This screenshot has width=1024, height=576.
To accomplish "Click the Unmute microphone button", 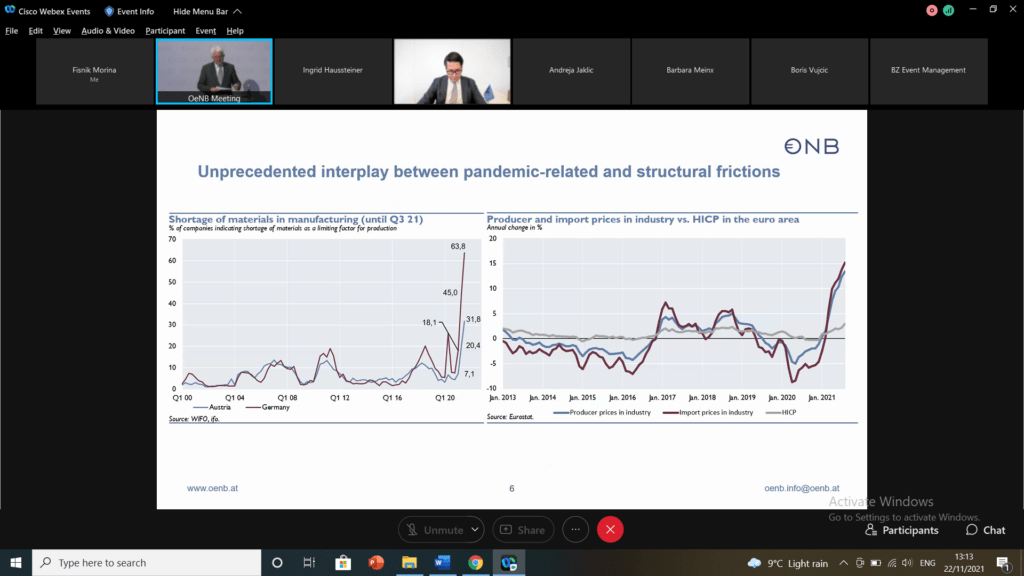I will pos(434,530).
